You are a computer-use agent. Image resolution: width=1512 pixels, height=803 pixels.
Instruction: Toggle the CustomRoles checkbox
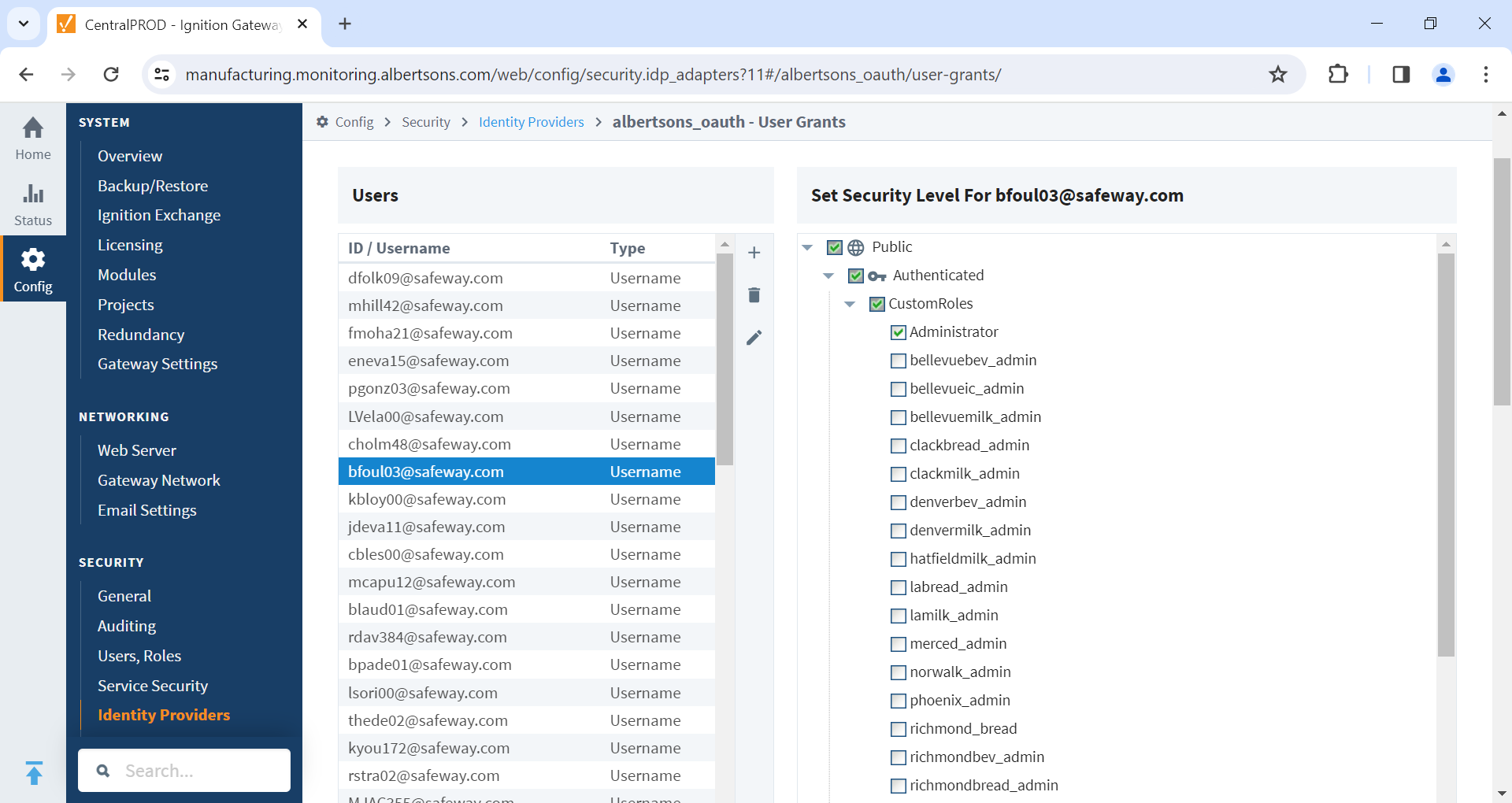click(876, 304)
